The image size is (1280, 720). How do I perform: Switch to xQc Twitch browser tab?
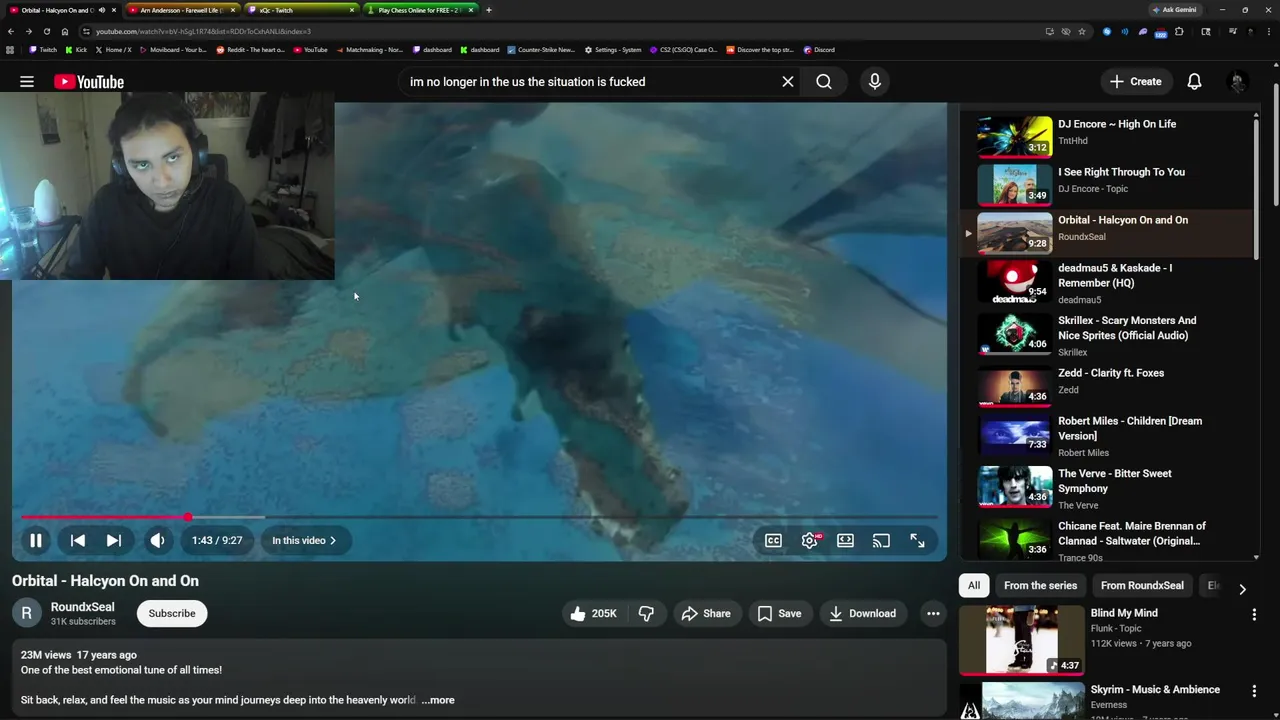[300, 10]
